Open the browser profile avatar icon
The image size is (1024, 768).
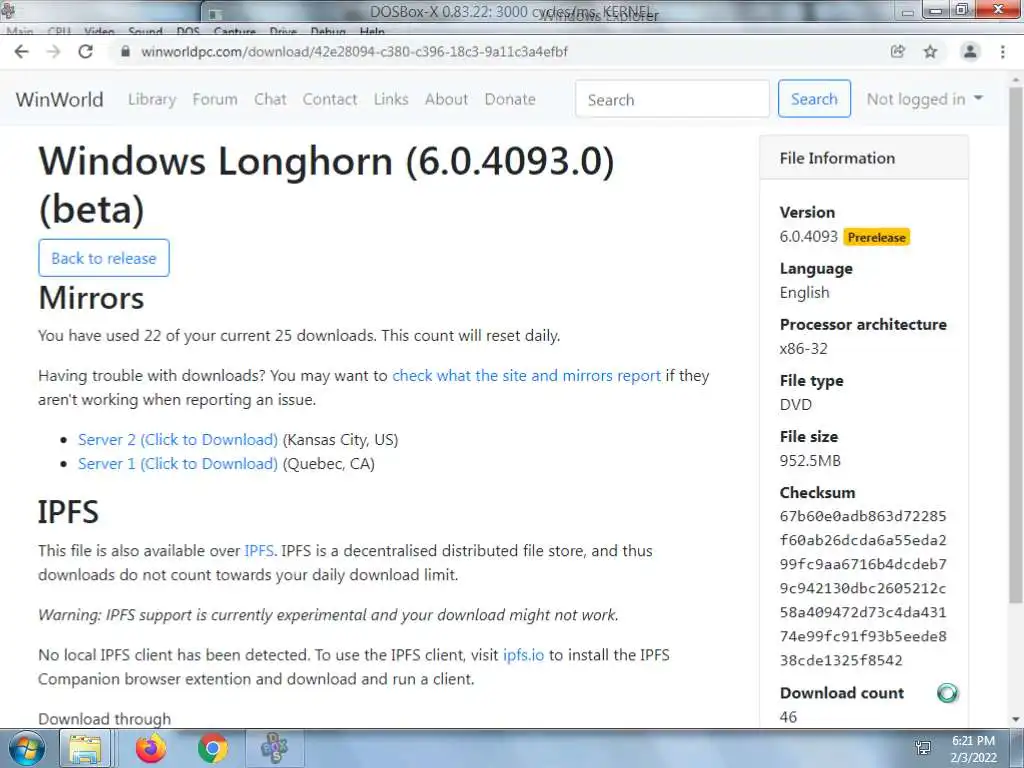click(x=970, y=52)
